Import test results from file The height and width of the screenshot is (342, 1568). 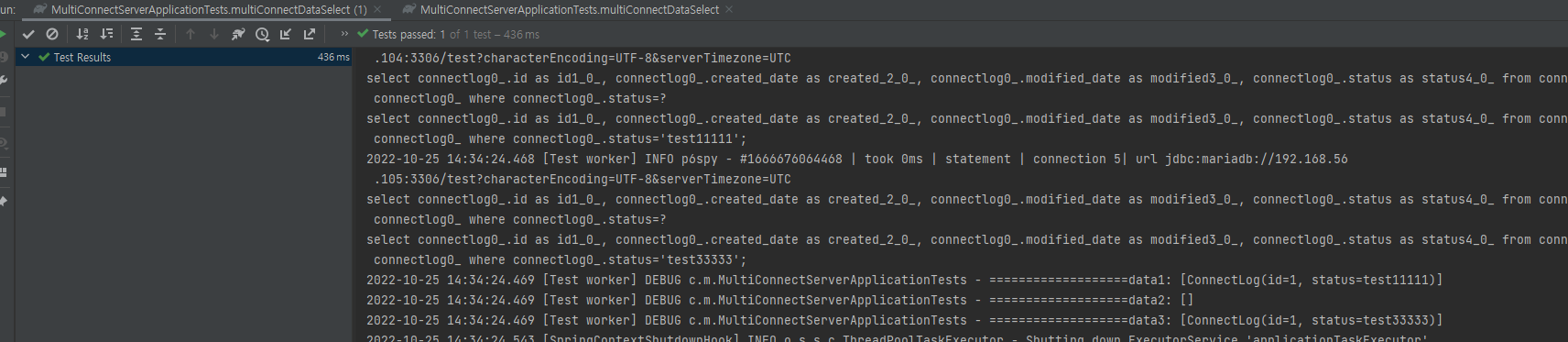[286, 34]
